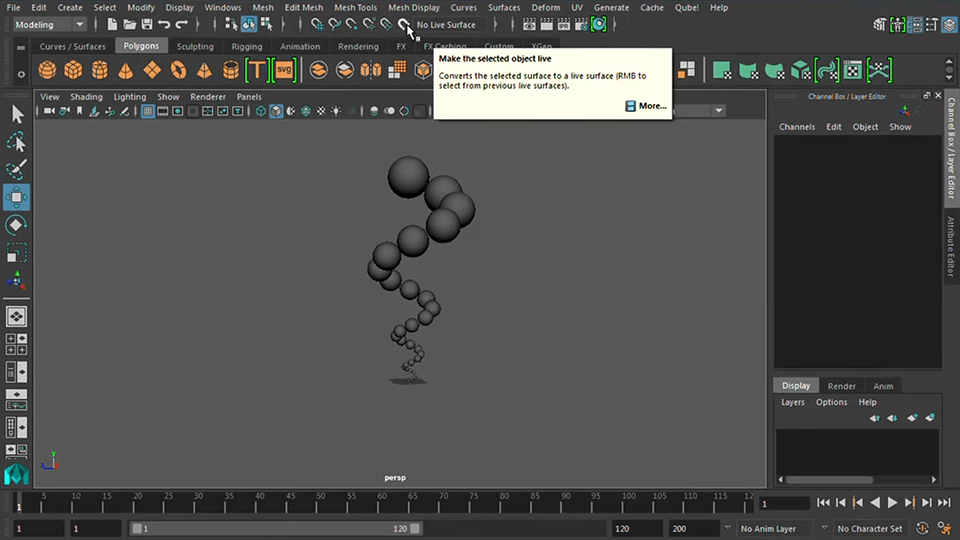The height and width of the screenshot is (540, 960).
Task: Expand the viewport panel toolbar dropdown arrow
Action: [719, 111]
